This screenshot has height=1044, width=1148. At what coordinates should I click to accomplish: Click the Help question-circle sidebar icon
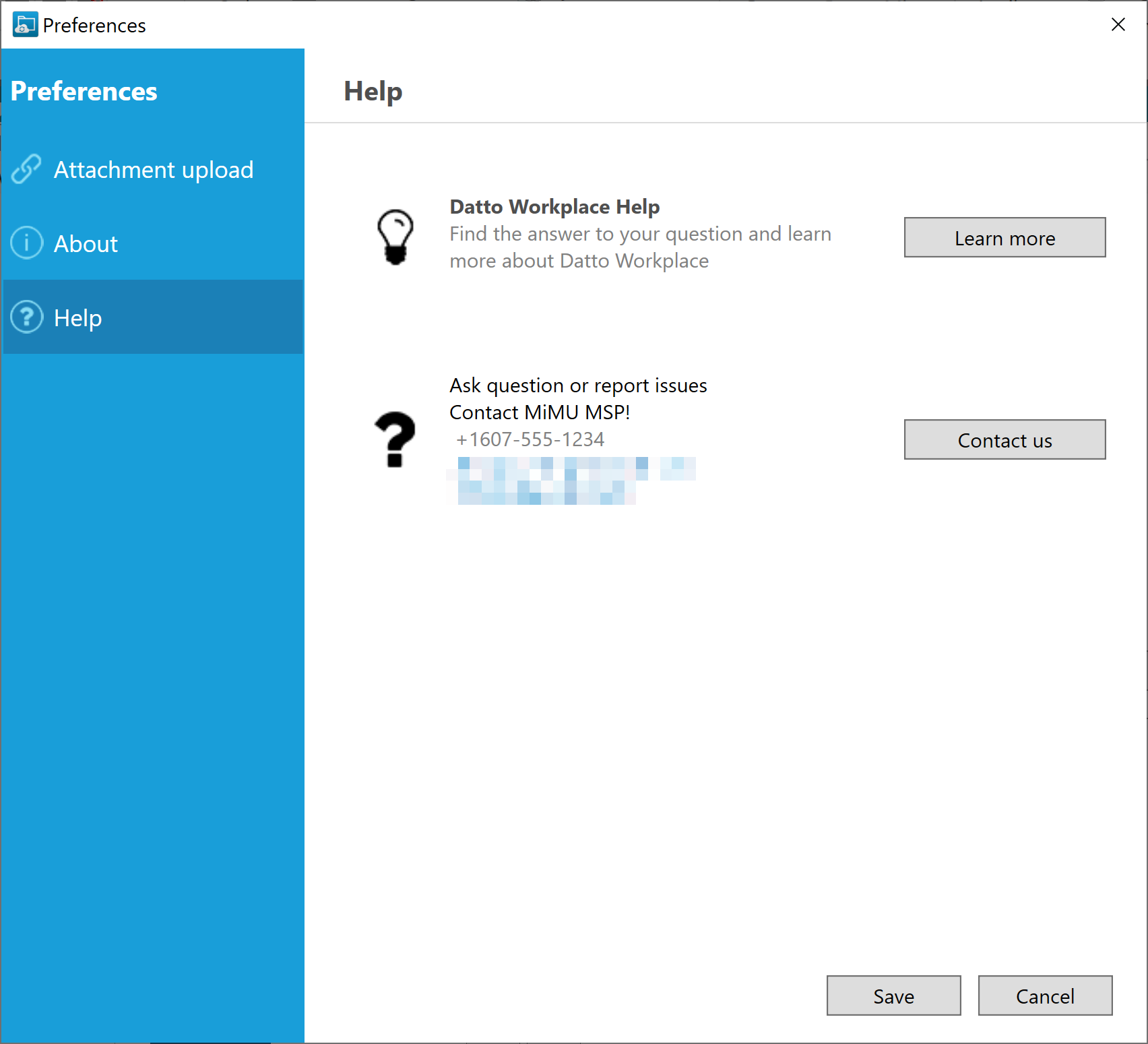pos(27,317)
